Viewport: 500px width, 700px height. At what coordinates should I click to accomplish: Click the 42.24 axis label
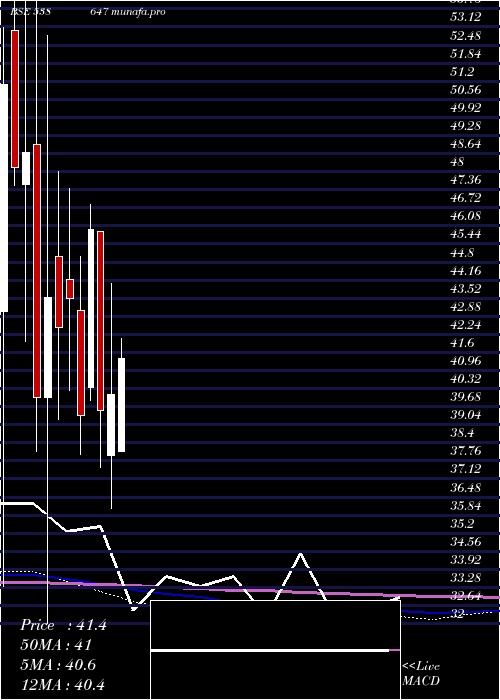pyautogui.click(x=466, y=325)
